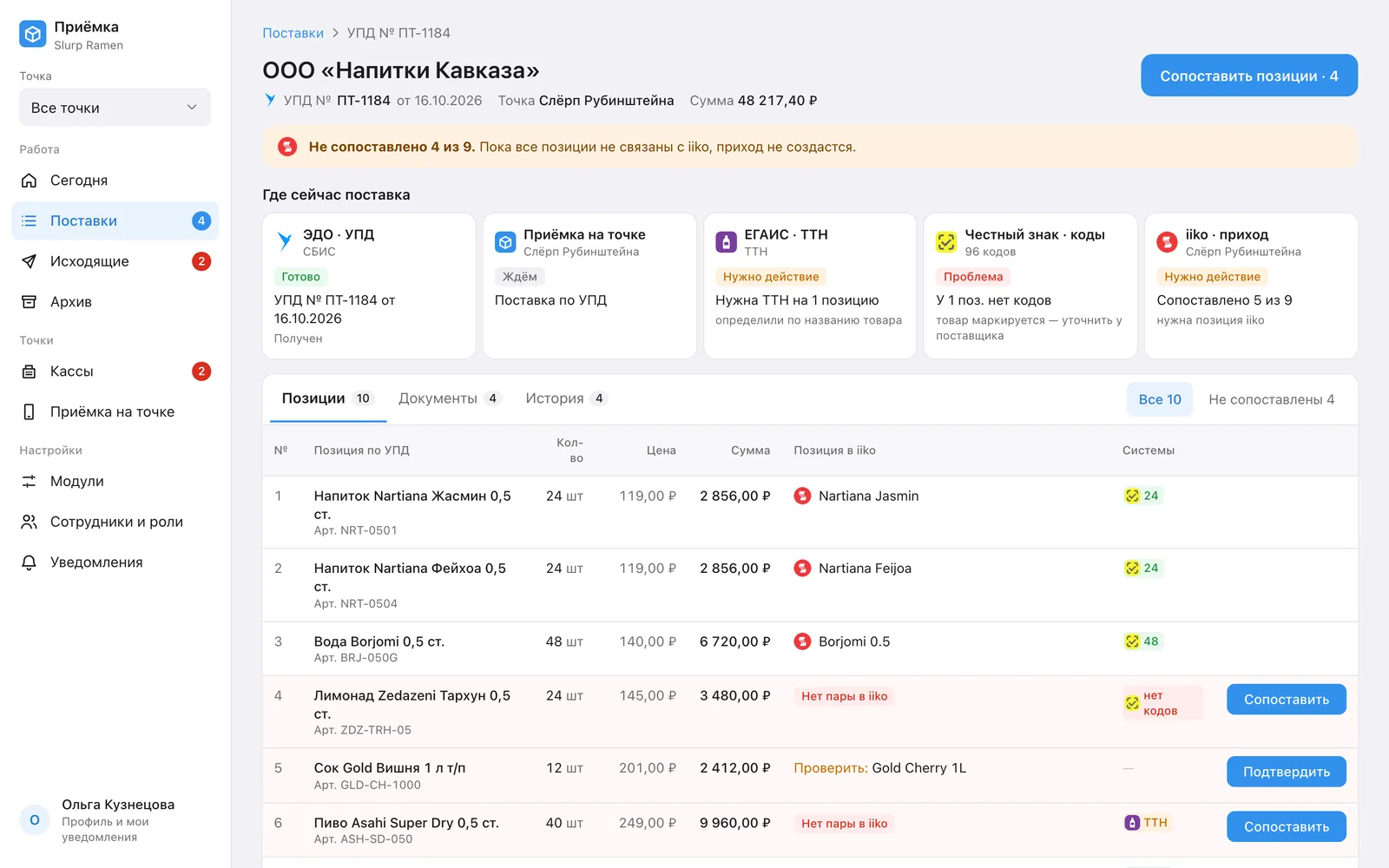Select the Все 10 filter
This screenshot has width=1389, height=868.
(1160, 399)
